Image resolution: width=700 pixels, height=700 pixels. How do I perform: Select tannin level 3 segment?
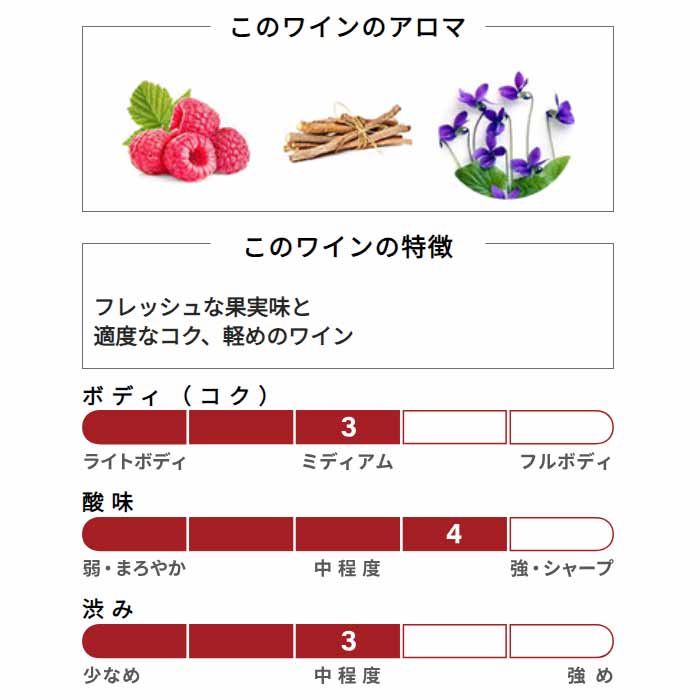pyautogui.click(x=348, y=641)
